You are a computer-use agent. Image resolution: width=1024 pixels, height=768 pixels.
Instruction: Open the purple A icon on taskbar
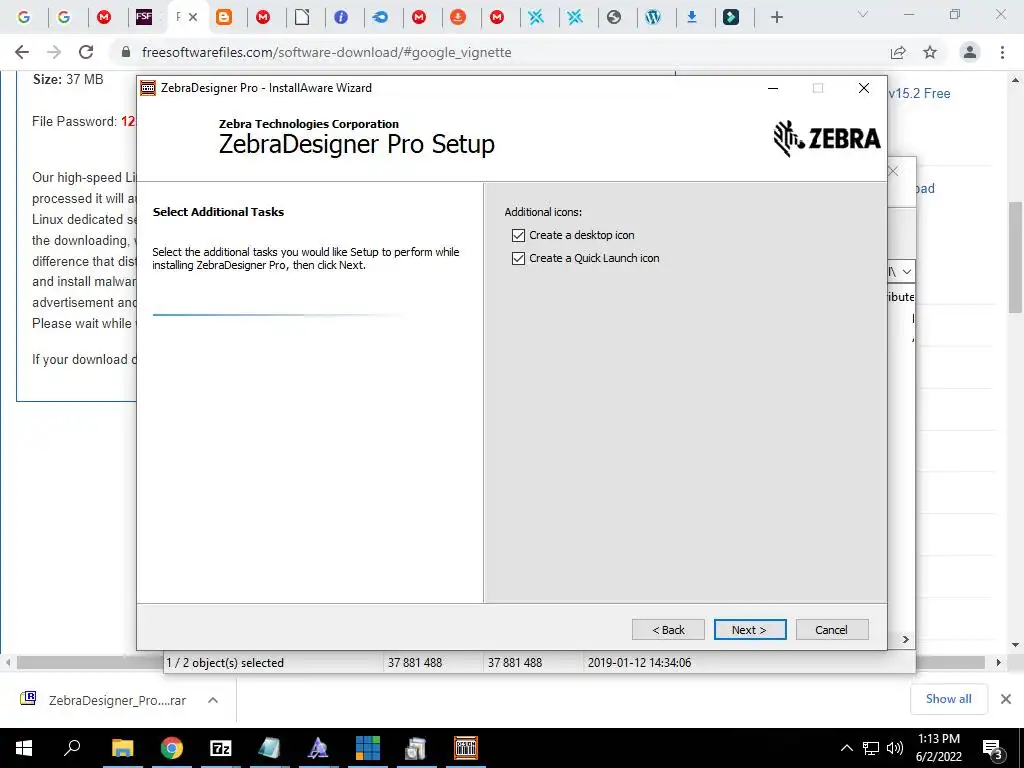pyautogui.click(x=318, y=748)
